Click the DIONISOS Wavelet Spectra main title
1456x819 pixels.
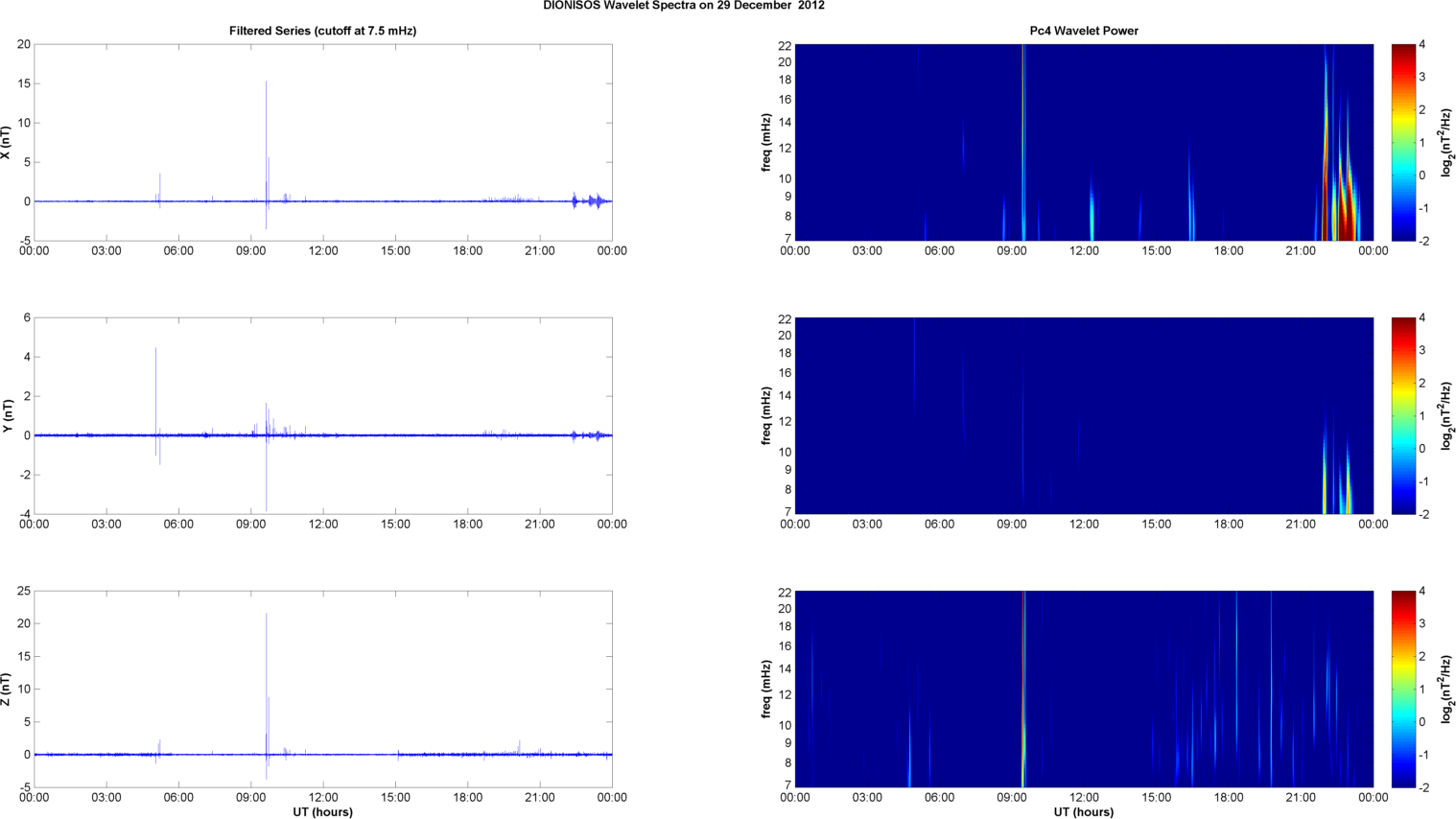(683, 6)
